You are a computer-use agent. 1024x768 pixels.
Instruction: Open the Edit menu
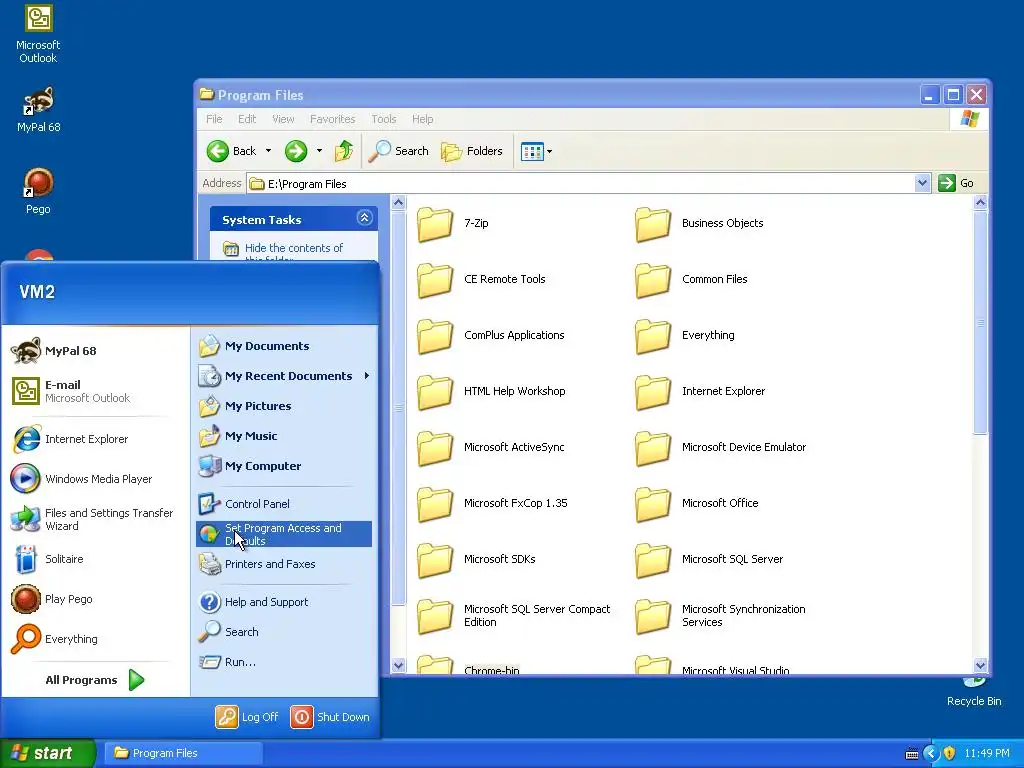coord(247,120)
